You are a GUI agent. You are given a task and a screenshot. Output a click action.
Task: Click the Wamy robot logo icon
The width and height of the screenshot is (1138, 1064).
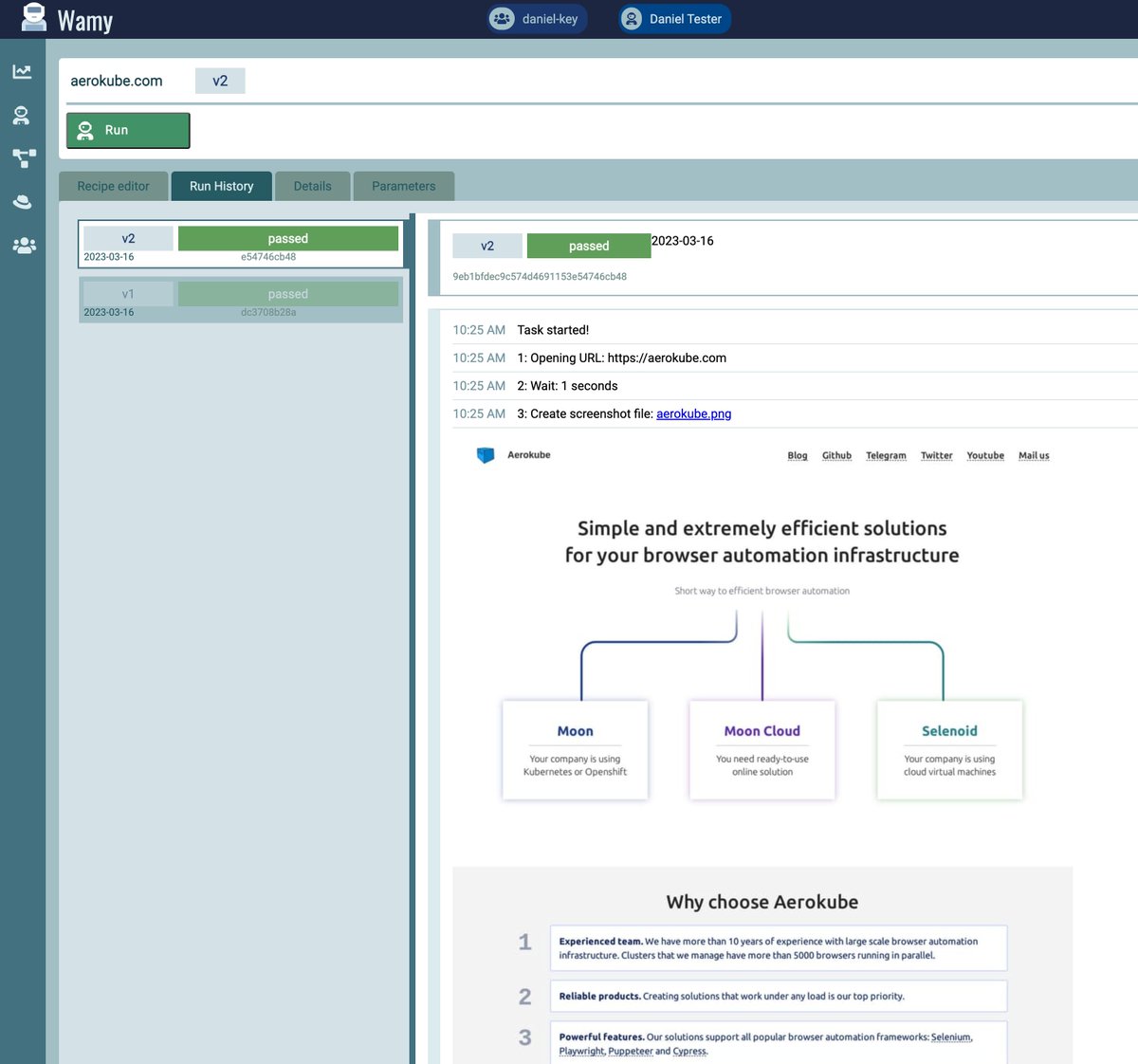[x=33, y=18]
